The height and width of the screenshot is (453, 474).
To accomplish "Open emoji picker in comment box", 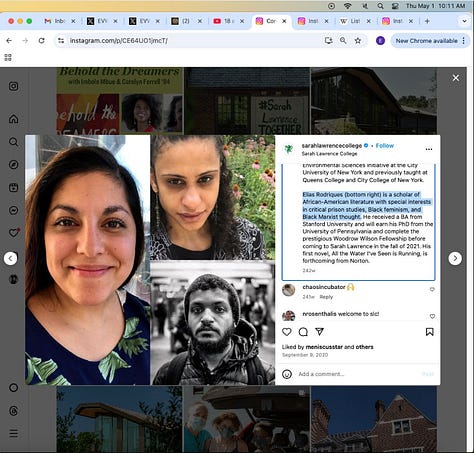I will click(287, 374).
